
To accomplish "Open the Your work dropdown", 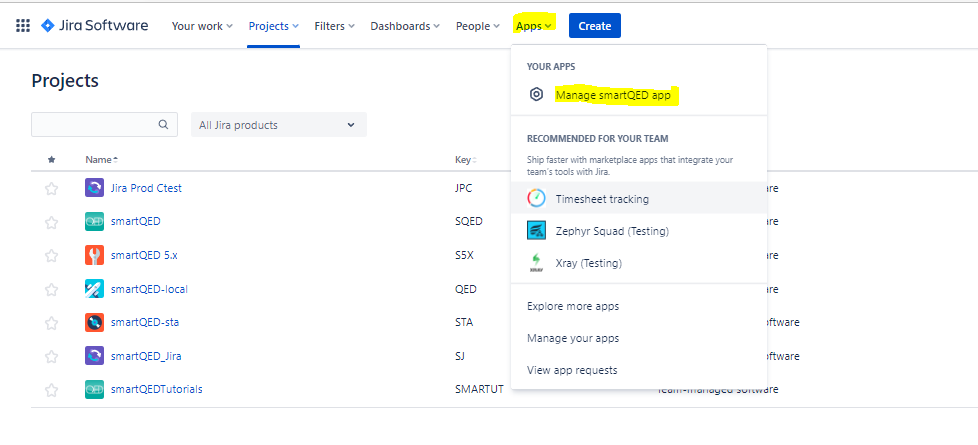I will pos(202,26).
